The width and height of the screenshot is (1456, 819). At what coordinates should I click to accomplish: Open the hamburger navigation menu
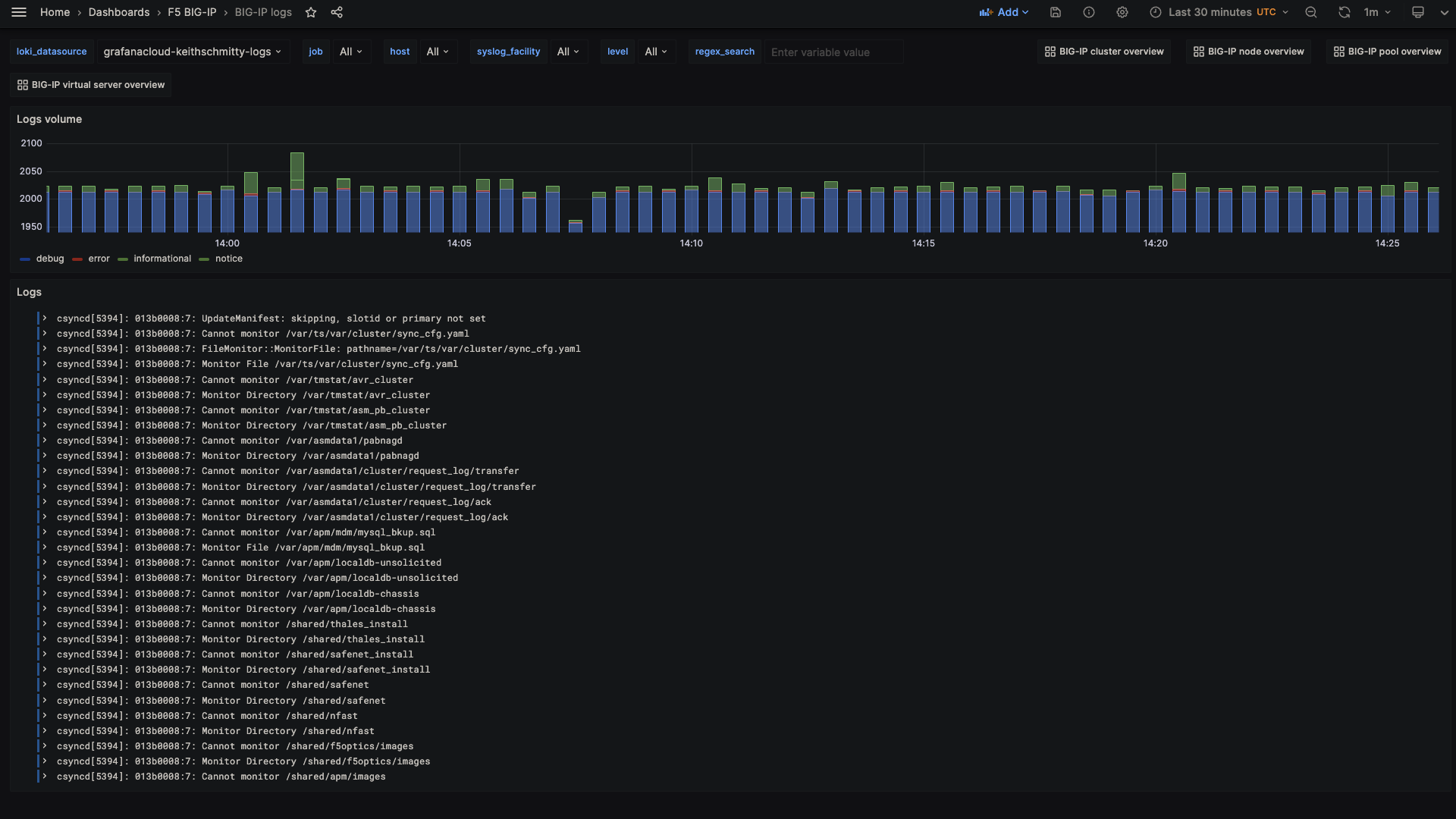click(19, 12)
